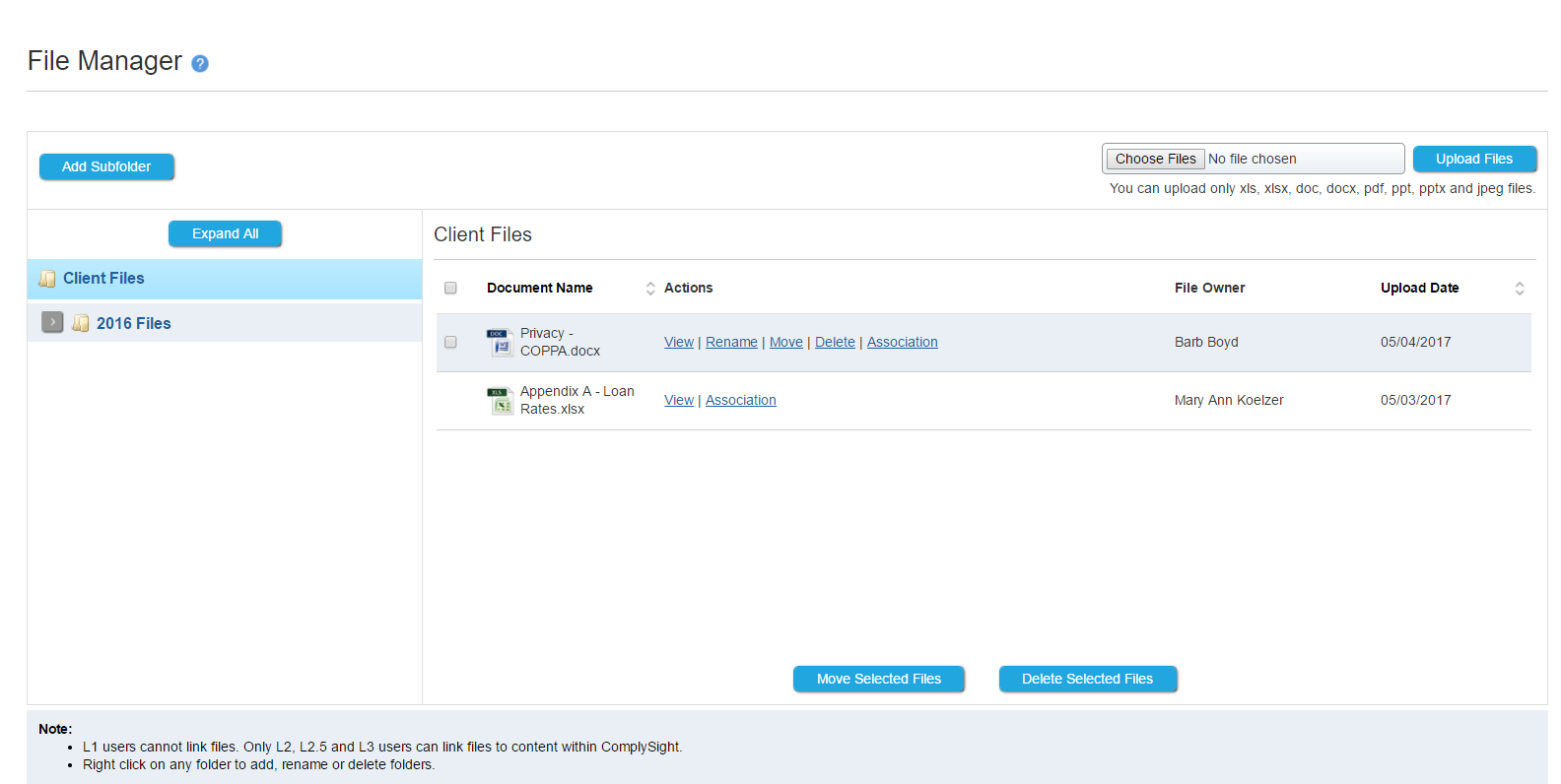The height and width of the screenshot is (784, 1561).
Task: Click the Upload Files button
Action: tap(1474, 159)
